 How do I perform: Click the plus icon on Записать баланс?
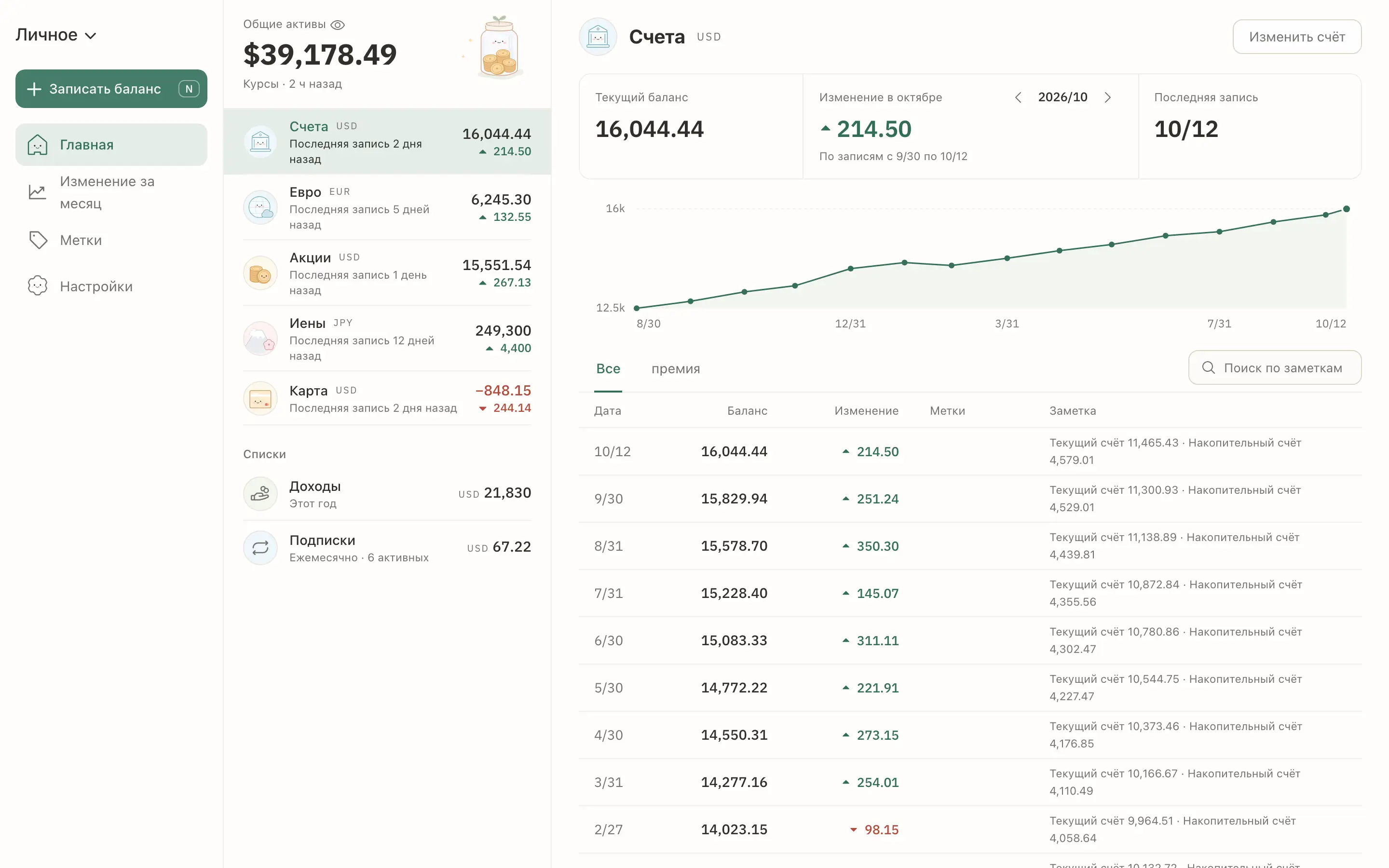pos(34,89)
